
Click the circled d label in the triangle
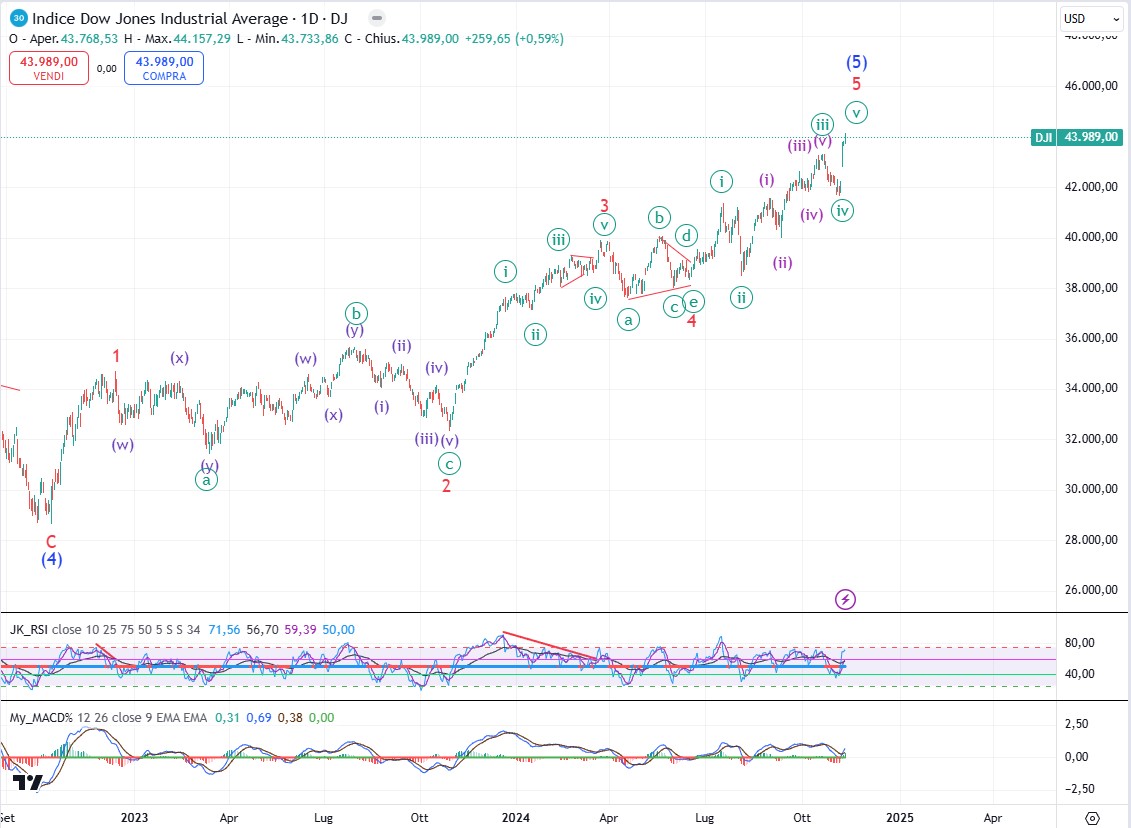[x=687, y=235]
